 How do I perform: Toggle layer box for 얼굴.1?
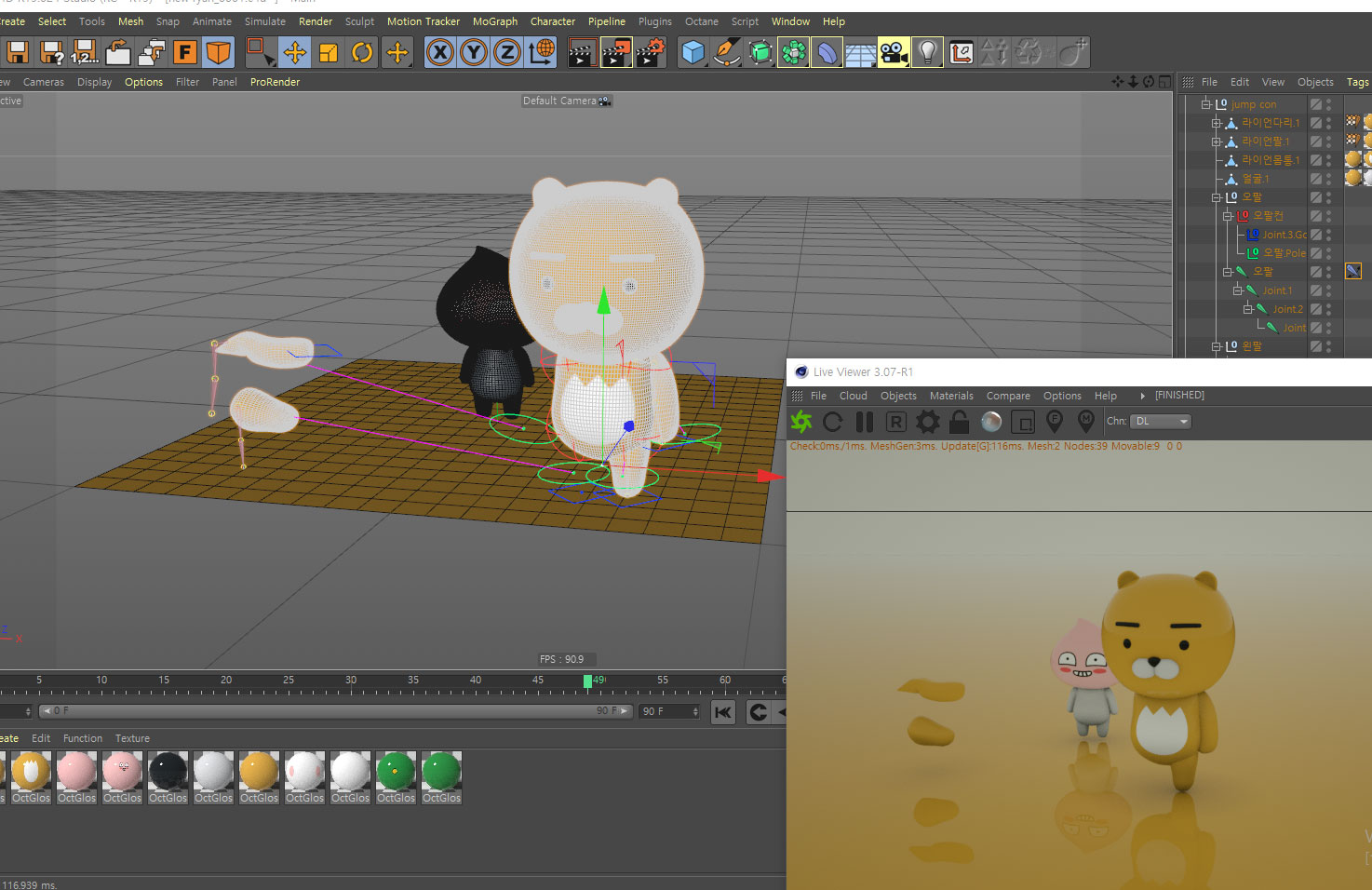click(1316, 179)
